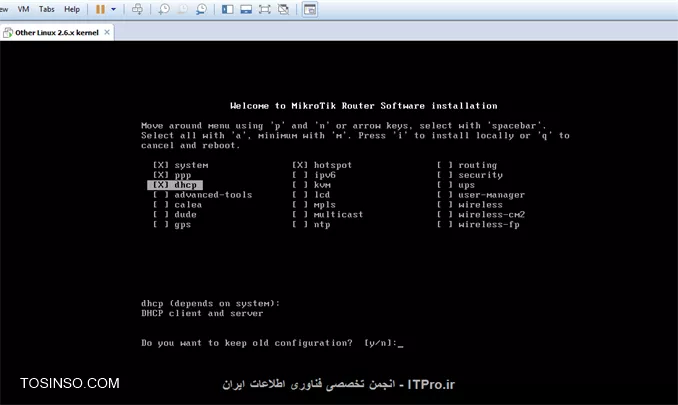The width and height of the screenshot is (678, 405).
Task: Send Ctrl+Alt+Del to the VM
Action: [137, 9]
